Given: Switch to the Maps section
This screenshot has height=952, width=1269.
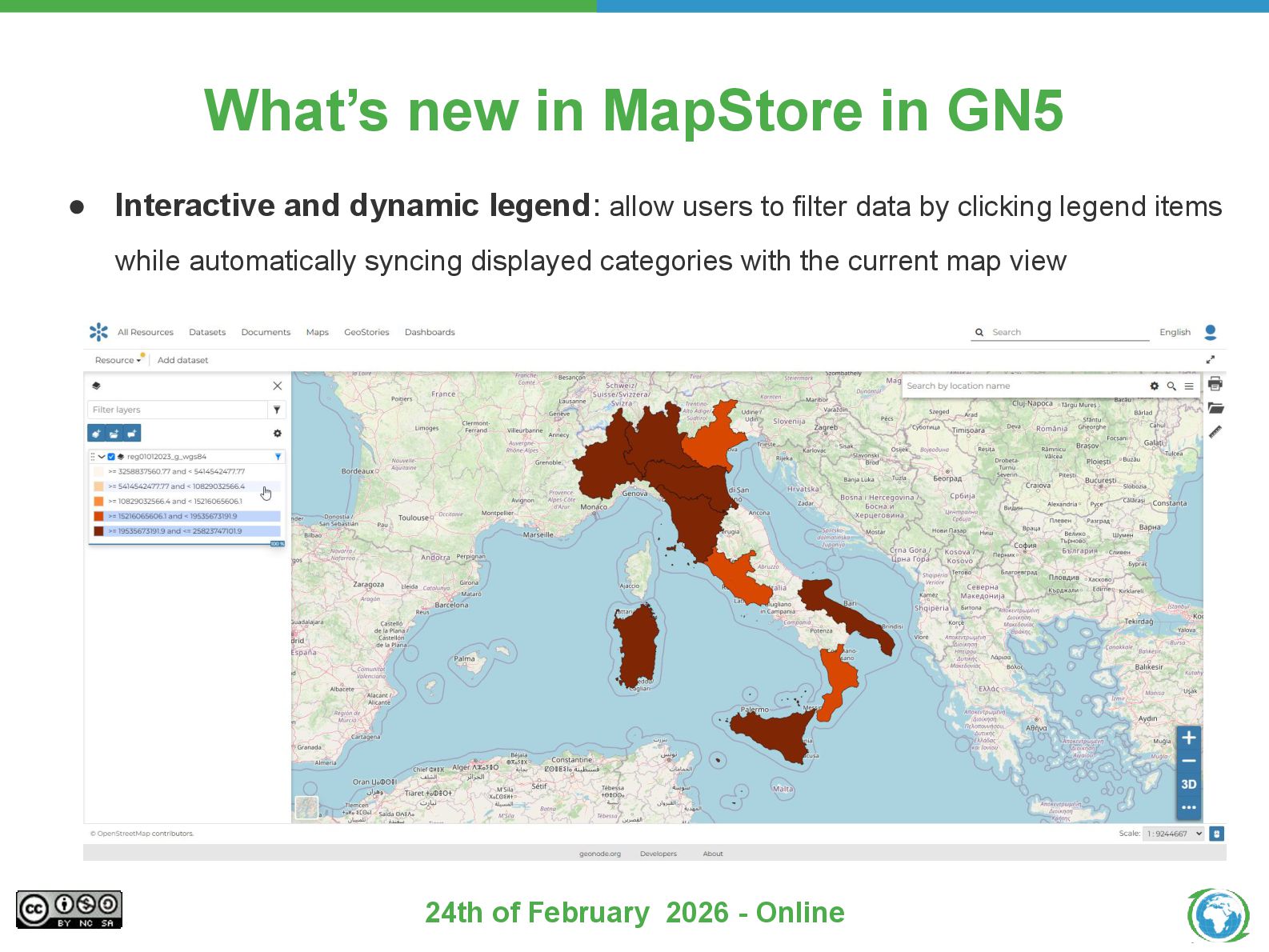Looking at the screenshot, I should 317,332.
